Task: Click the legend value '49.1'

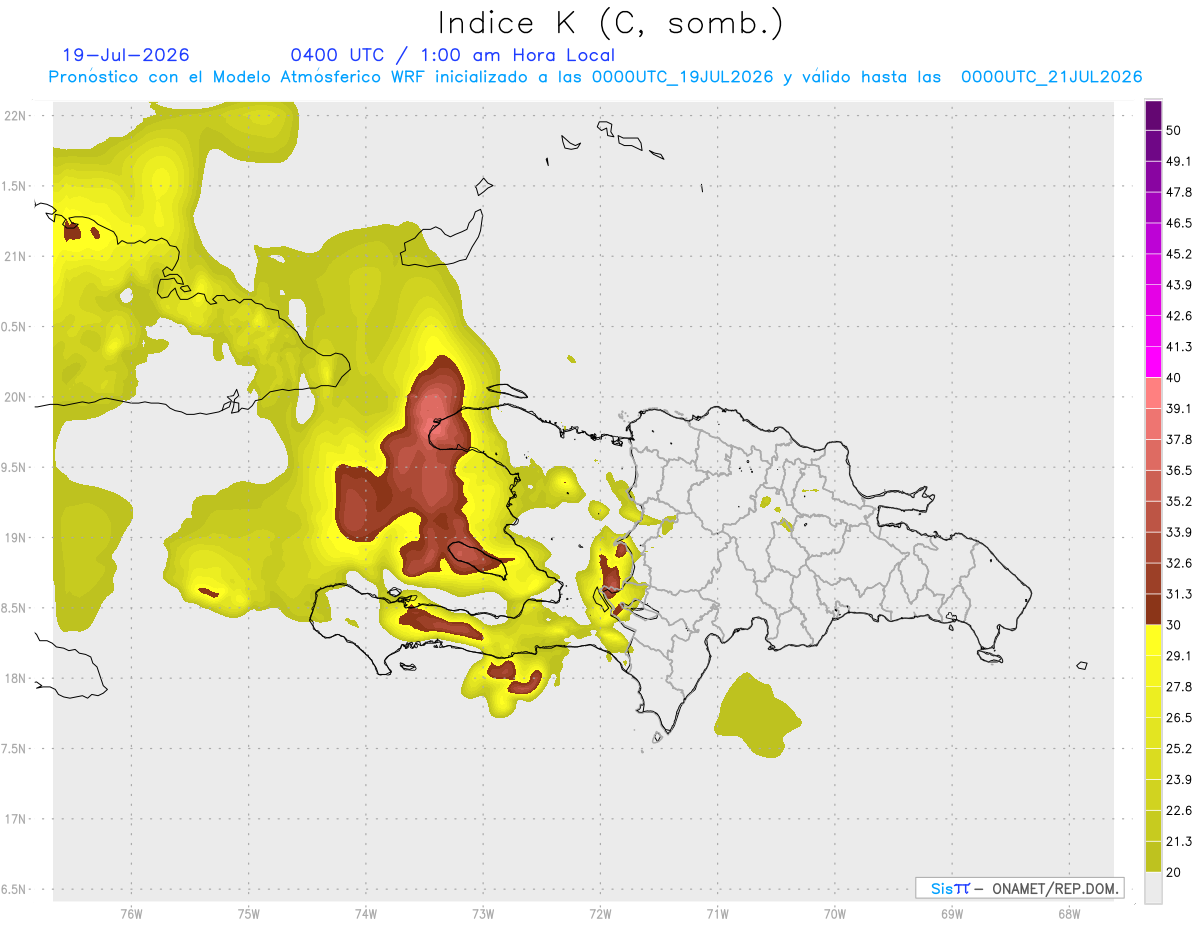Action: pos(1179,161)
